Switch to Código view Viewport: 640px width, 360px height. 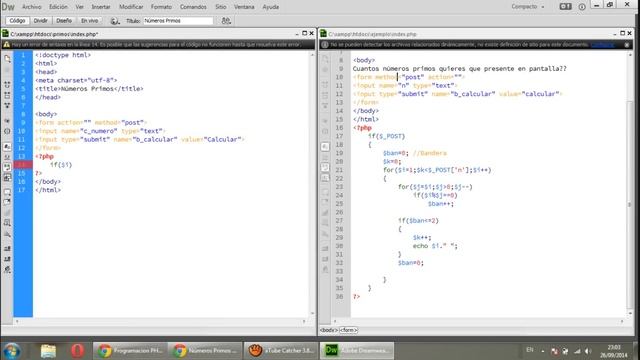17,20
